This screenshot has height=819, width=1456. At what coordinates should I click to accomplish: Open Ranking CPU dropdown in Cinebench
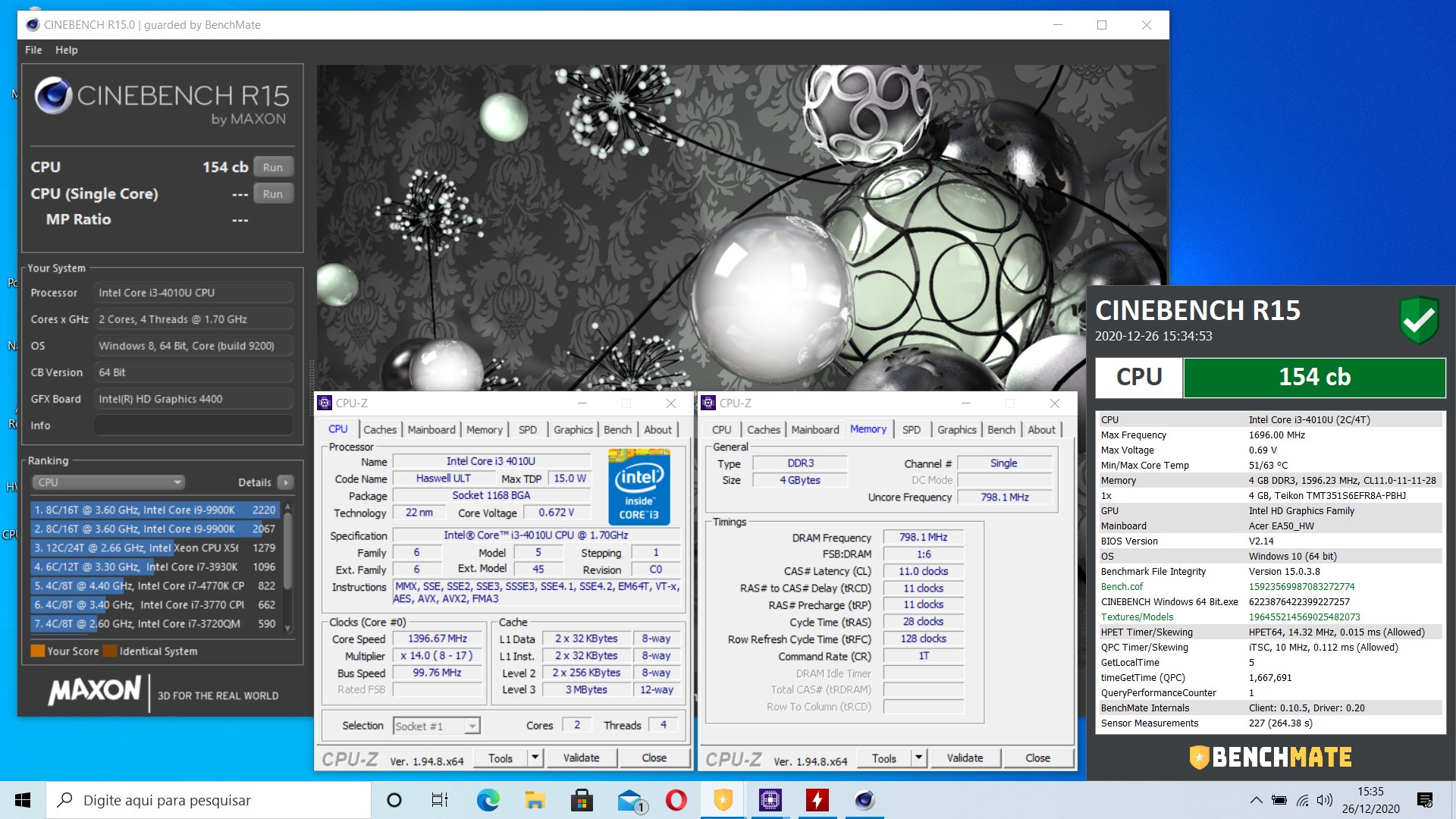tap(108, 482)
